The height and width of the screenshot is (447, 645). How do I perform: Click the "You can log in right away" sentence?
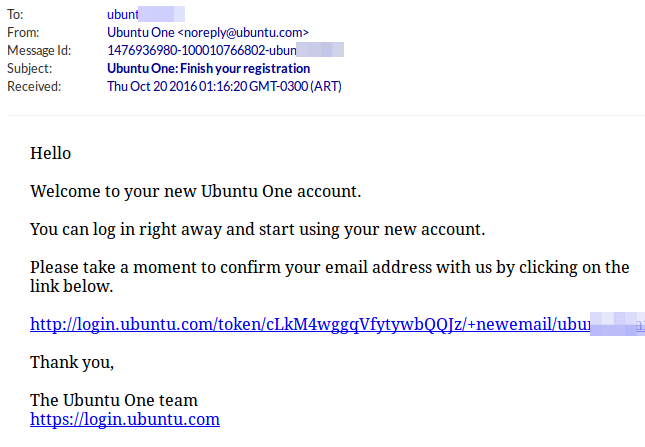click(x=257, y=229)
